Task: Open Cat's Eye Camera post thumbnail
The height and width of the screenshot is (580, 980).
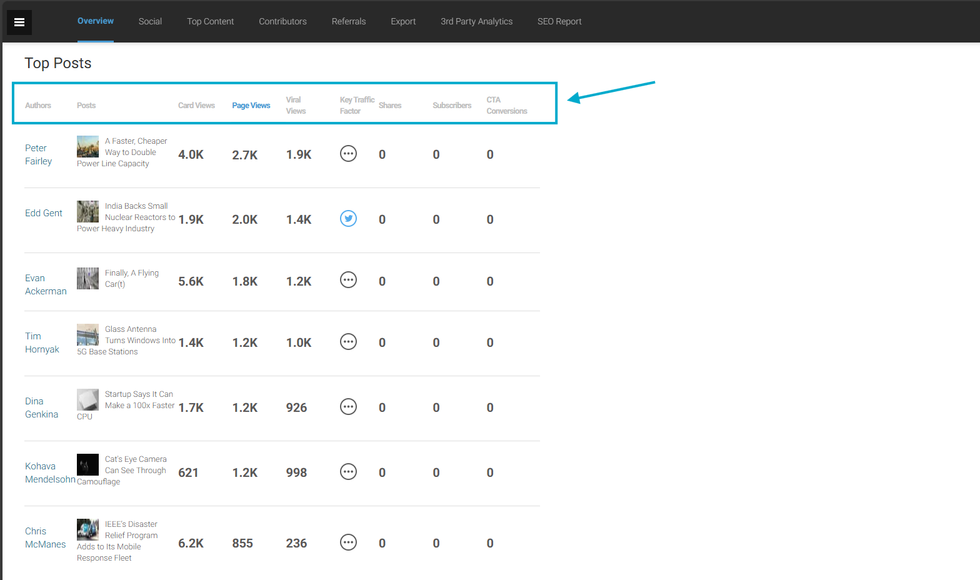Action: coord(88,465)
